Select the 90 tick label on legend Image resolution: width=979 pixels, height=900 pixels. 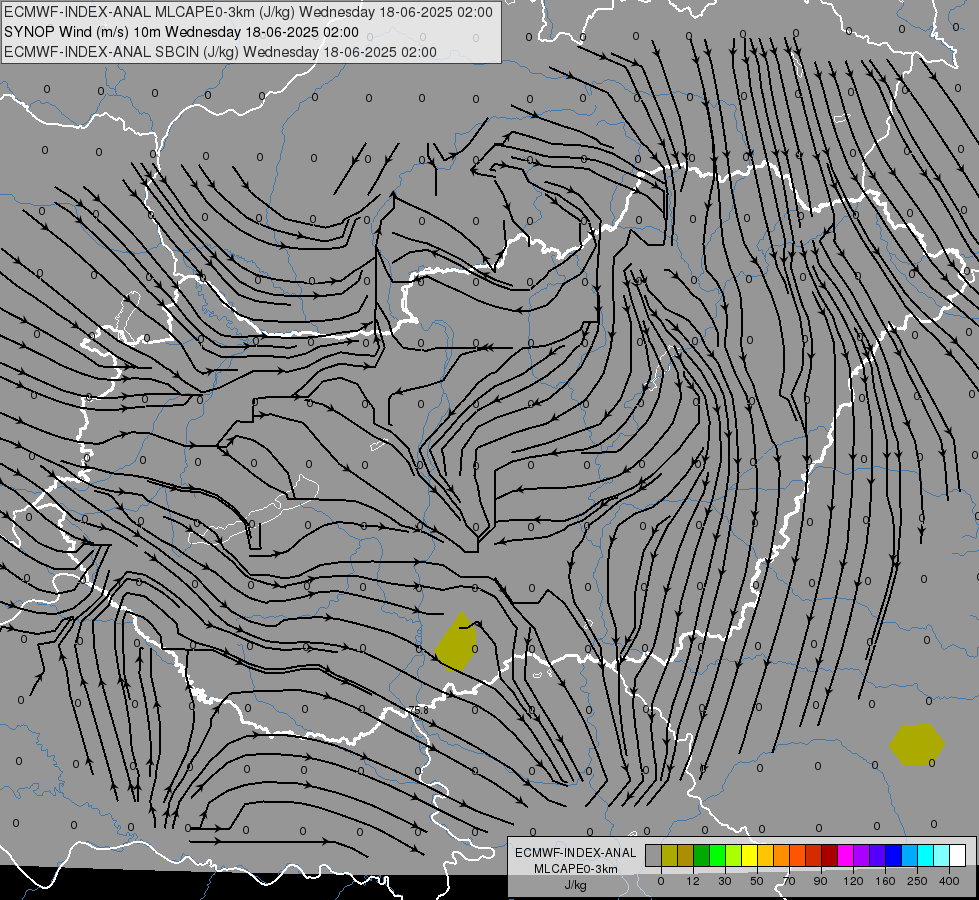pyautogui.click(x=820, y=881)
